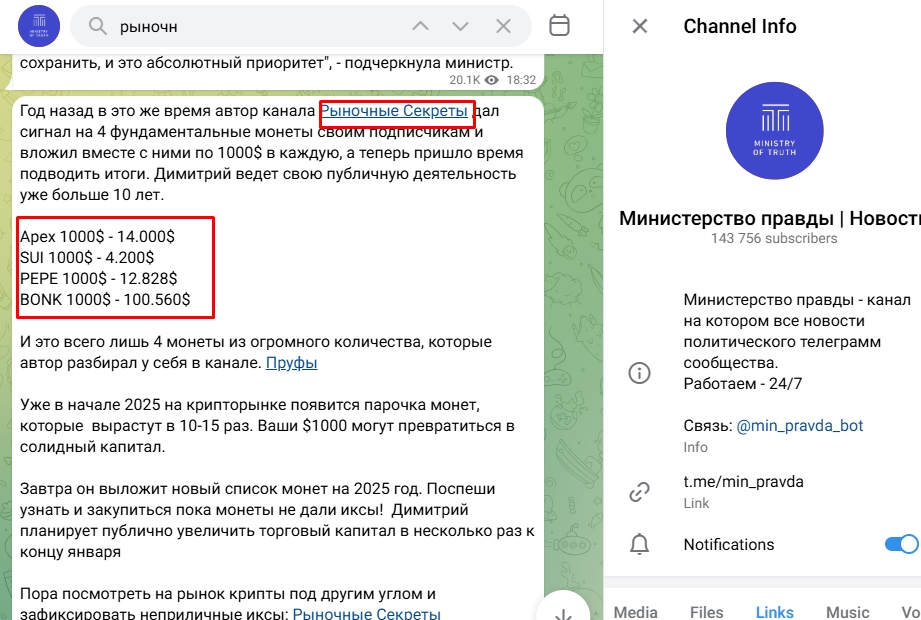Screen dimensions: 921x620
Task: Switch to the Files tab
Action: (707, 612)
